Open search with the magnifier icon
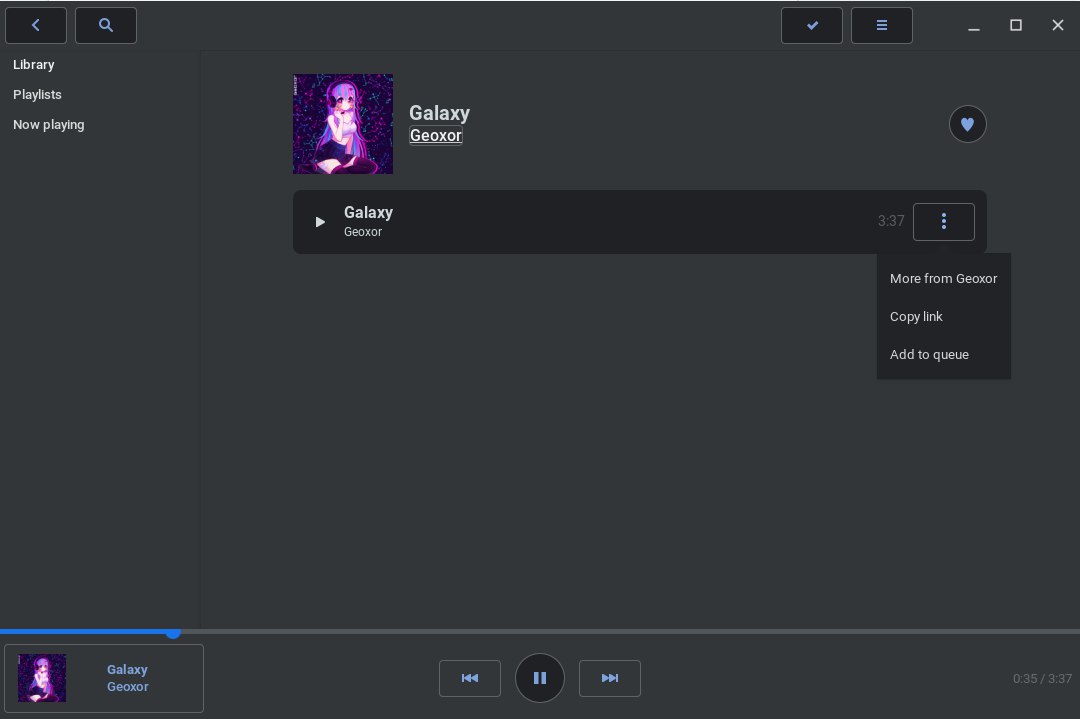Screen dimensions: 1080x719 pyautogui.click(x=105, y=25)
